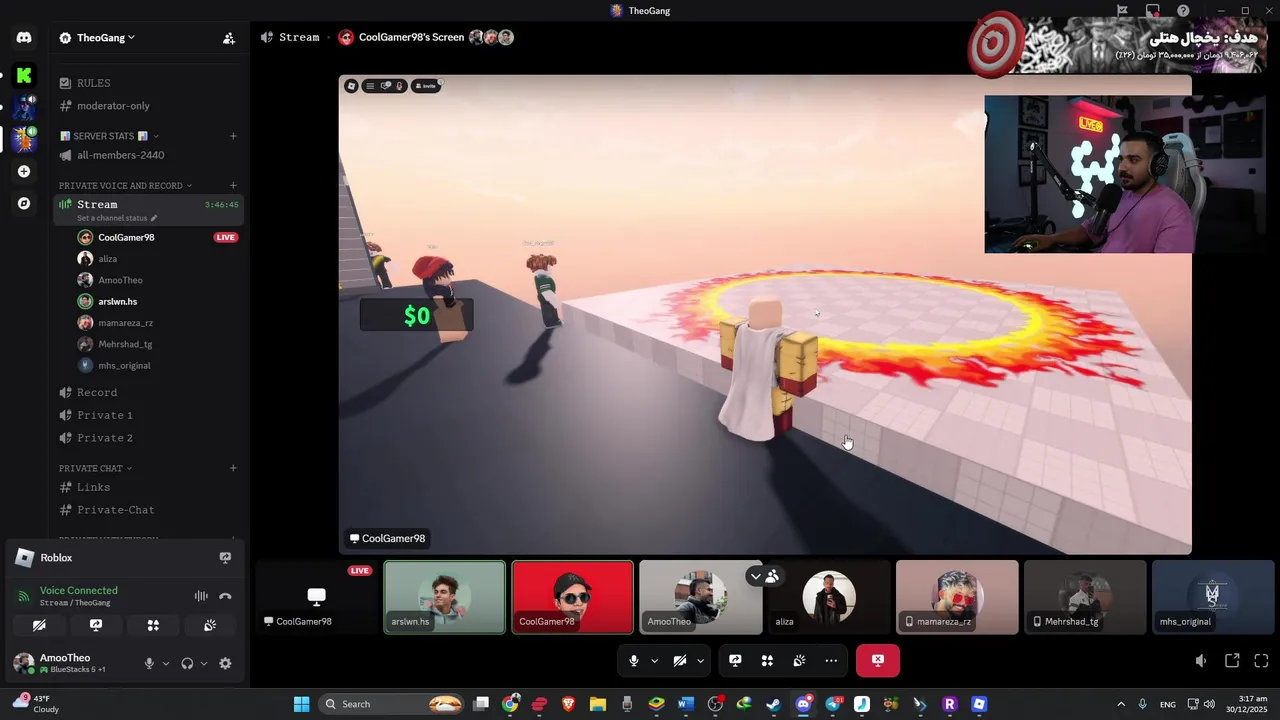Expand output device options in user panel
This screenshot has height=720, width=1280.
(x=204, y=663)
